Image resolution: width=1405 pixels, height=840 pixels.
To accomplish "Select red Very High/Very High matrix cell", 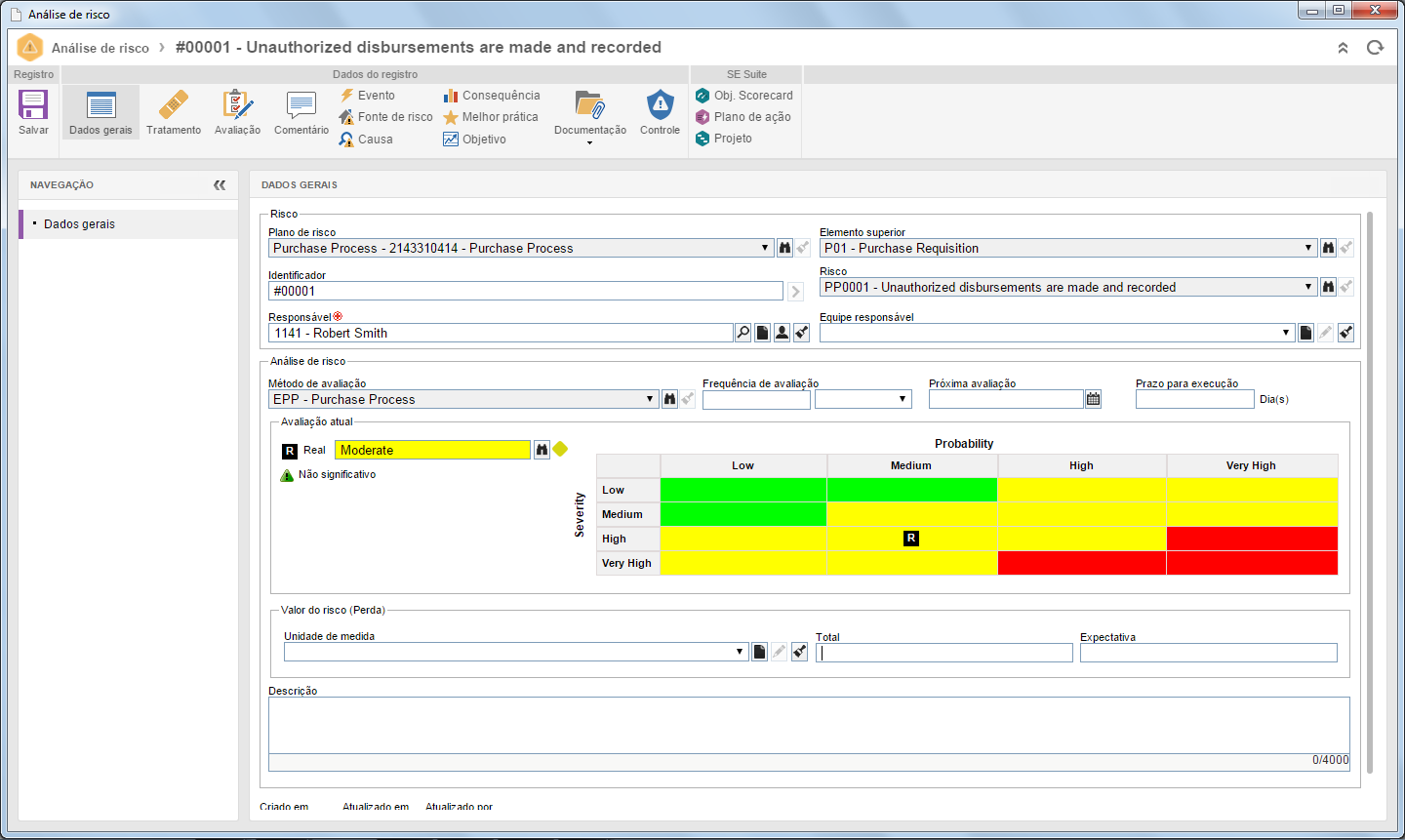I will 1252,563.
